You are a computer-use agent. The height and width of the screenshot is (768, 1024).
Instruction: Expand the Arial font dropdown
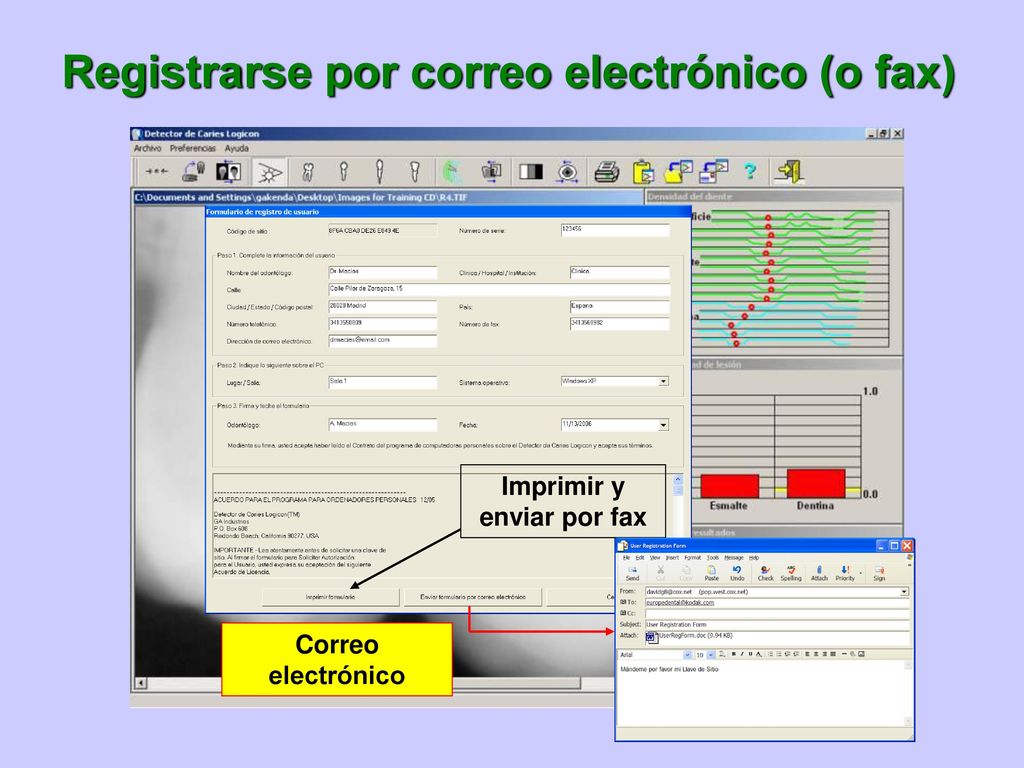[687, 654]
